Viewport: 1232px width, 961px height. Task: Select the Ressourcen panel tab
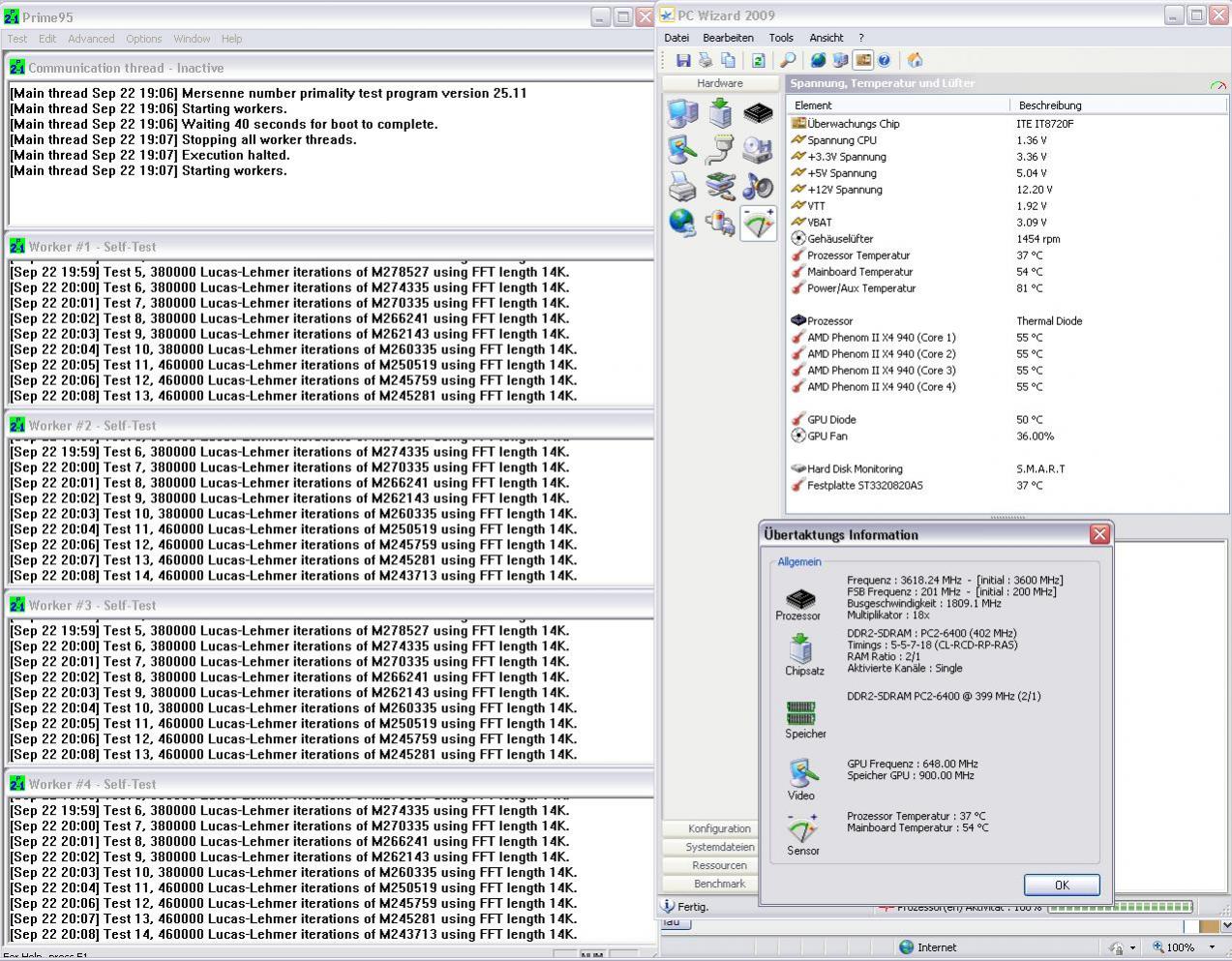point(720,865)
